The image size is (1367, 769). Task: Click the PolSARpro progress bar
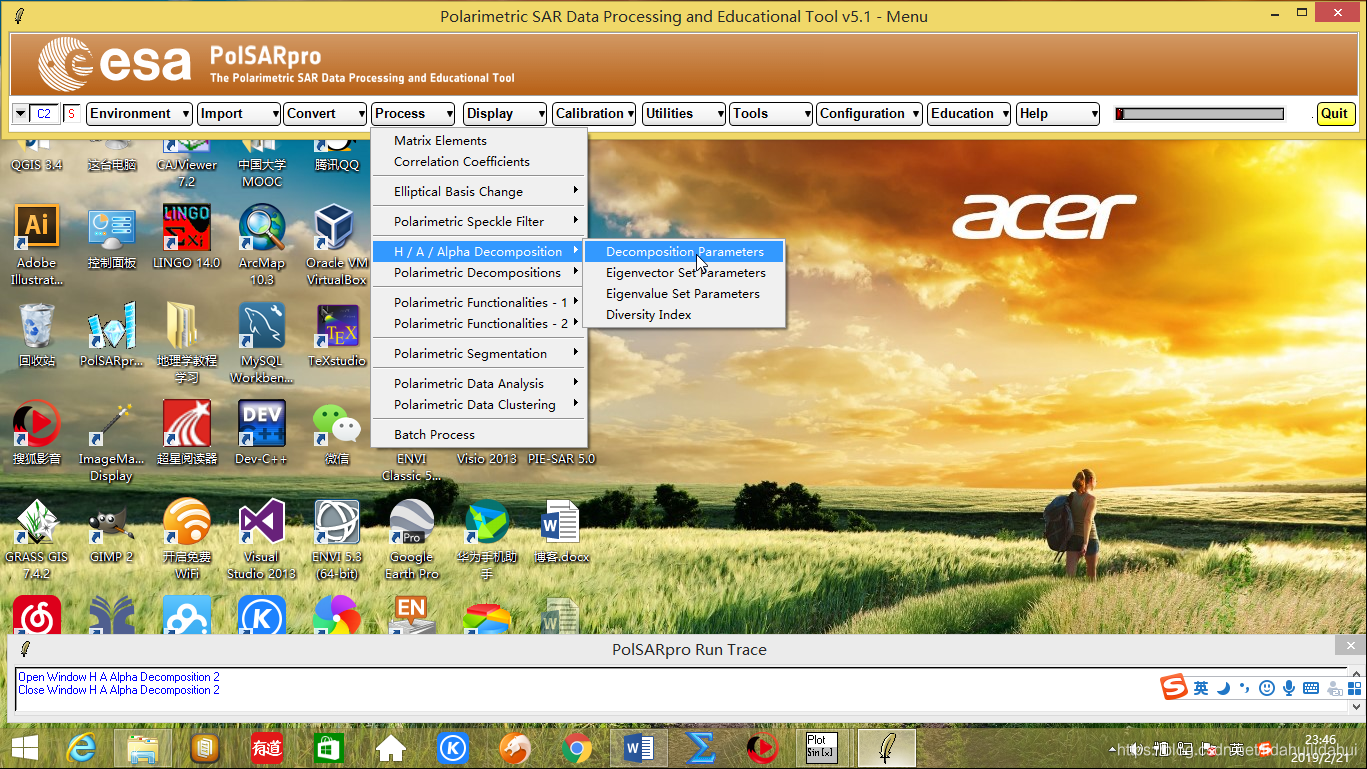[x=1200, y=114]
